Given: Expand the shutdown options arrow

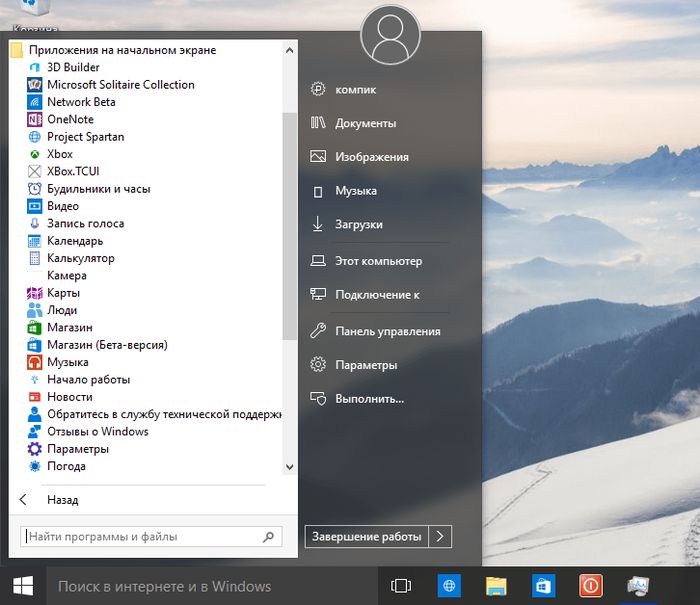Looking at the screenshot, I should tap(441, 537).
